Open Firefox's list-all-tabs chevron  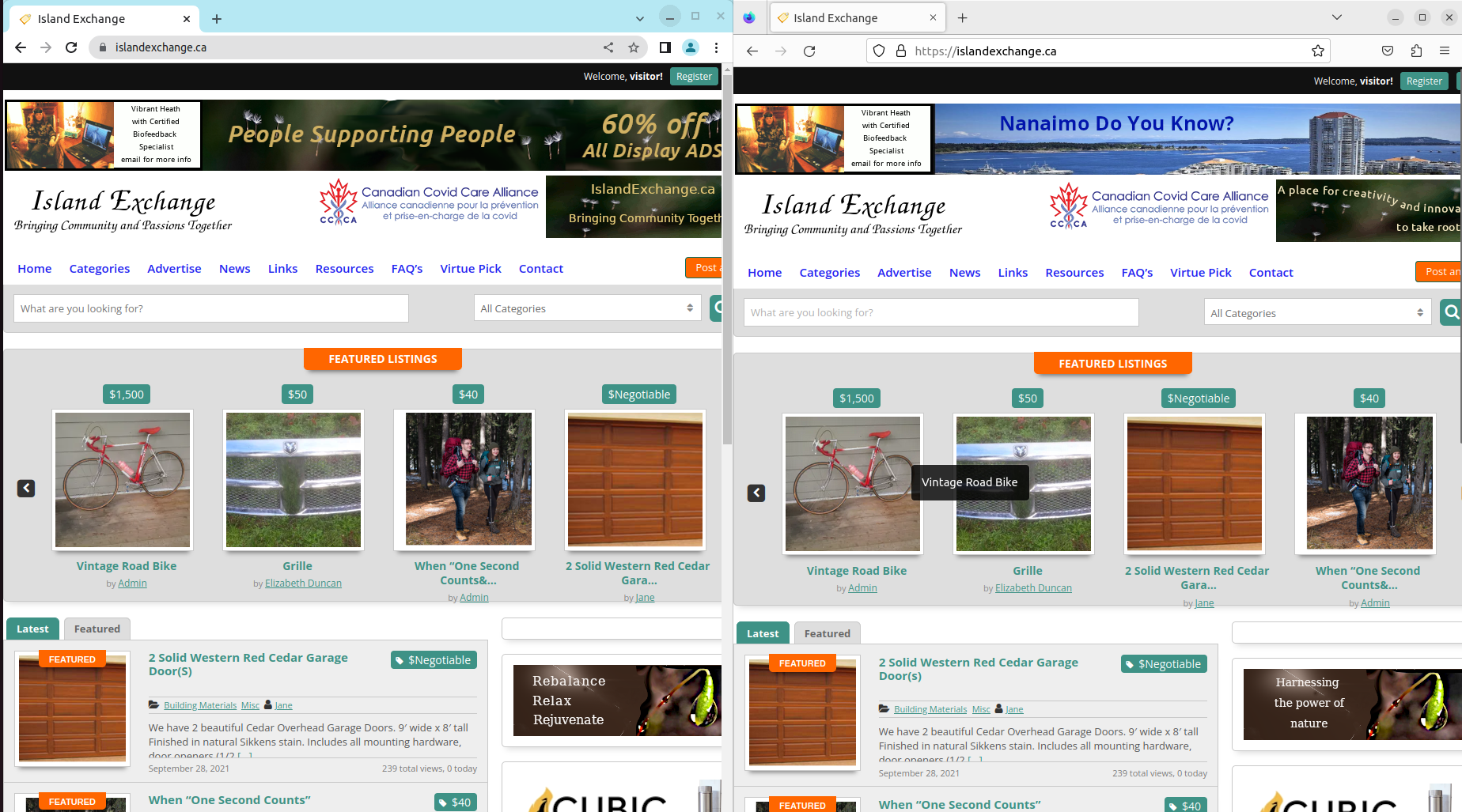1336,17
